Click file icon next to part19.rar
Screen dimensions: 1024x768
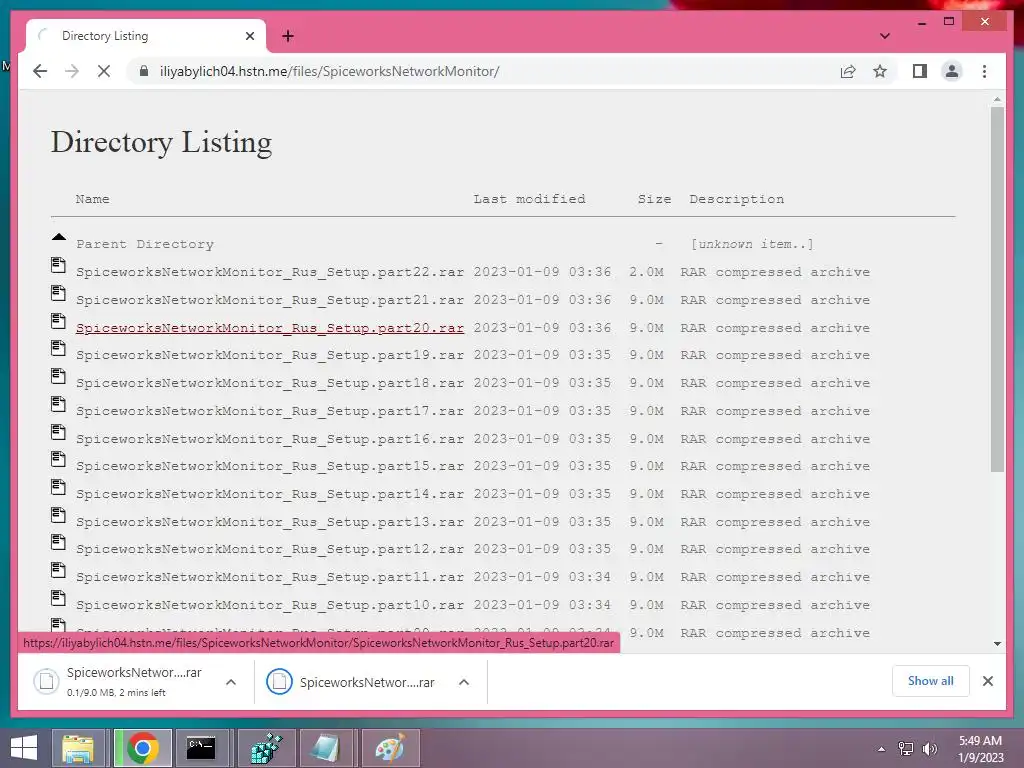coord(59,348)
